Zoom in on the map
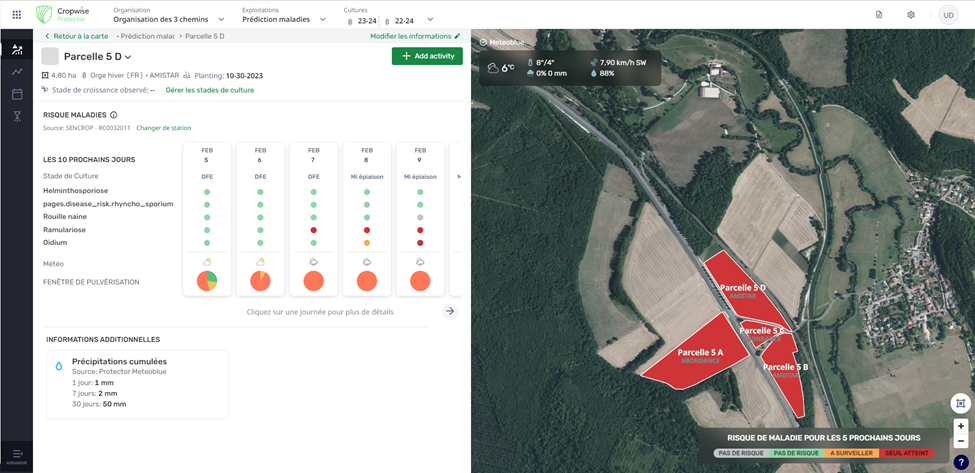The image size is (975, 473). (x=960, y=426)
